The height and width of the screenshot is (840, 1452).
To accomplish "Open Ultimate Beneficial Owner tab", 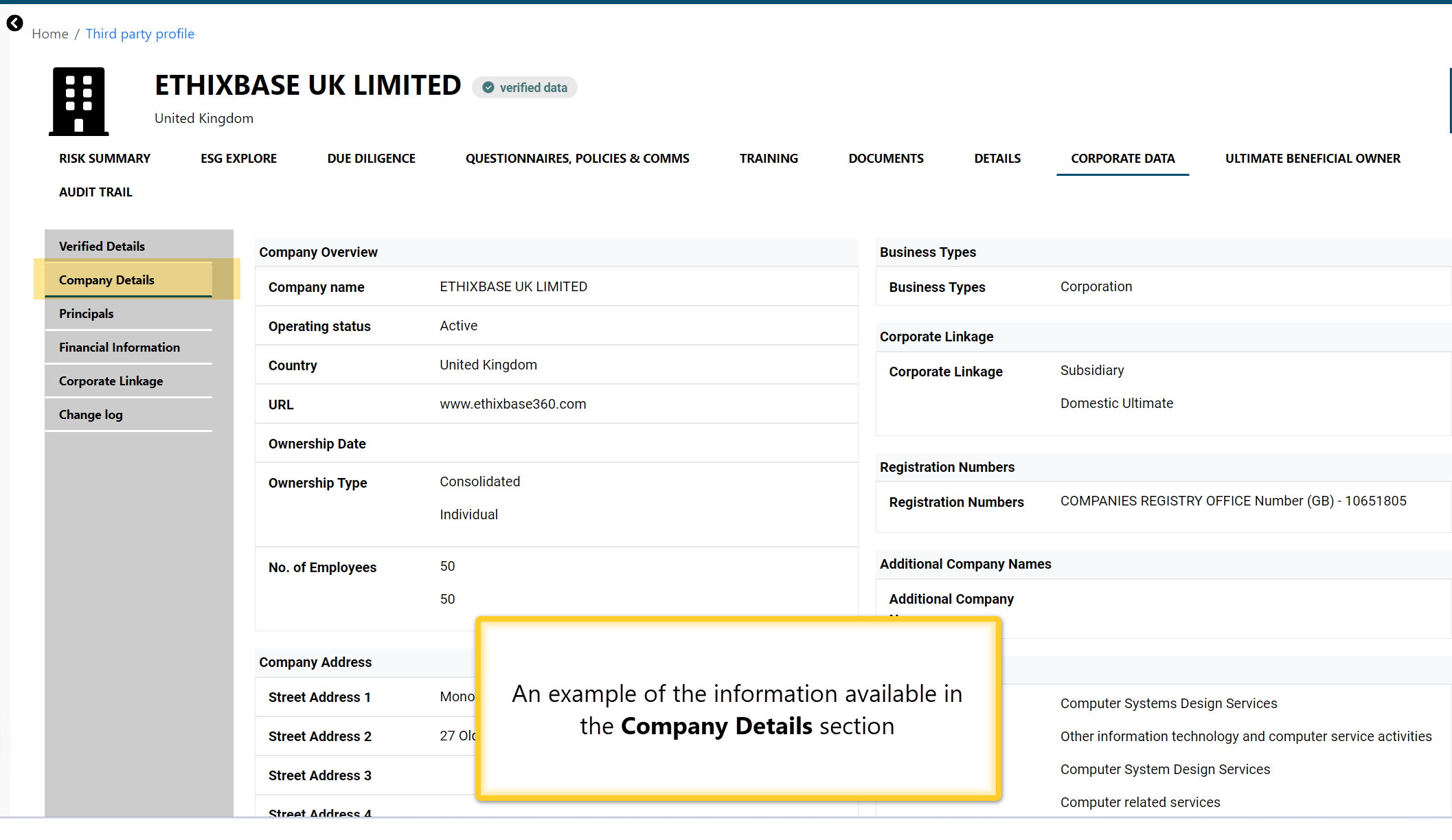I will tap(1313, 159).
